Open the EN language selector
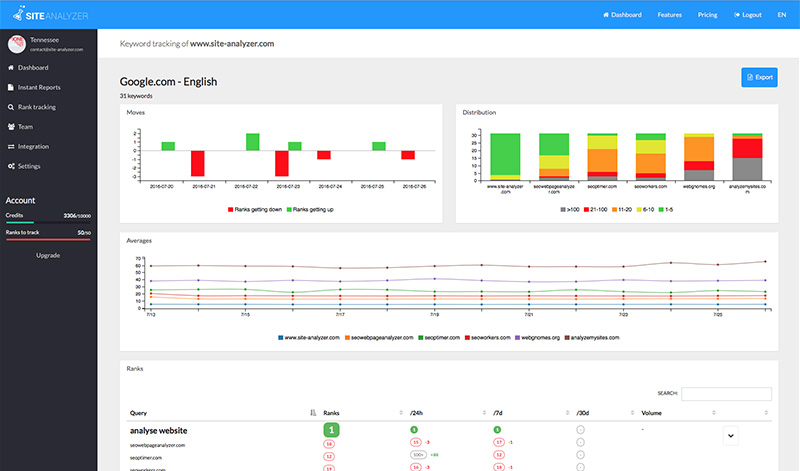 click(782, 15)
